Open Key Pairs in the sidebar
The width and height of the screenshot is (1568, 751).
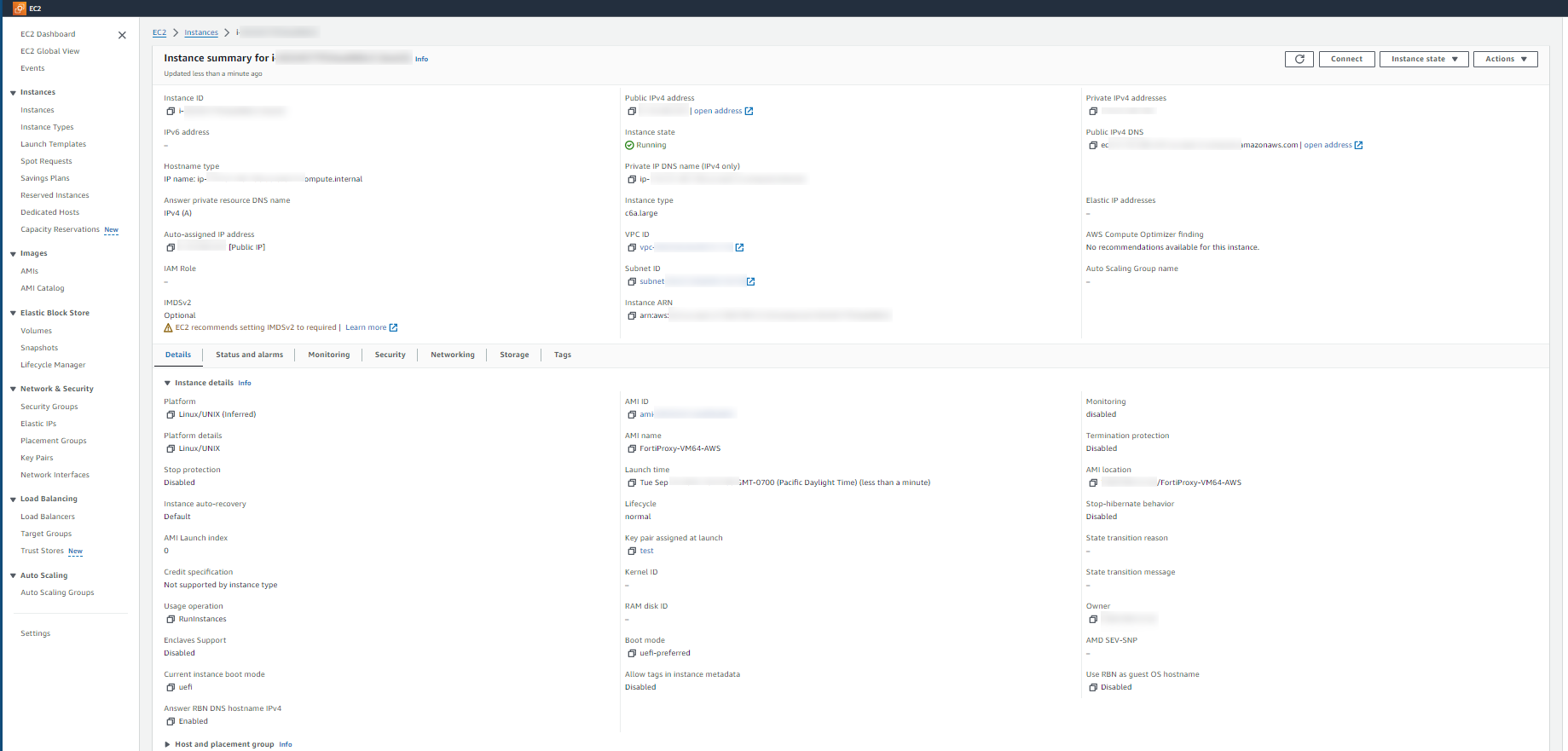(37, 458)
